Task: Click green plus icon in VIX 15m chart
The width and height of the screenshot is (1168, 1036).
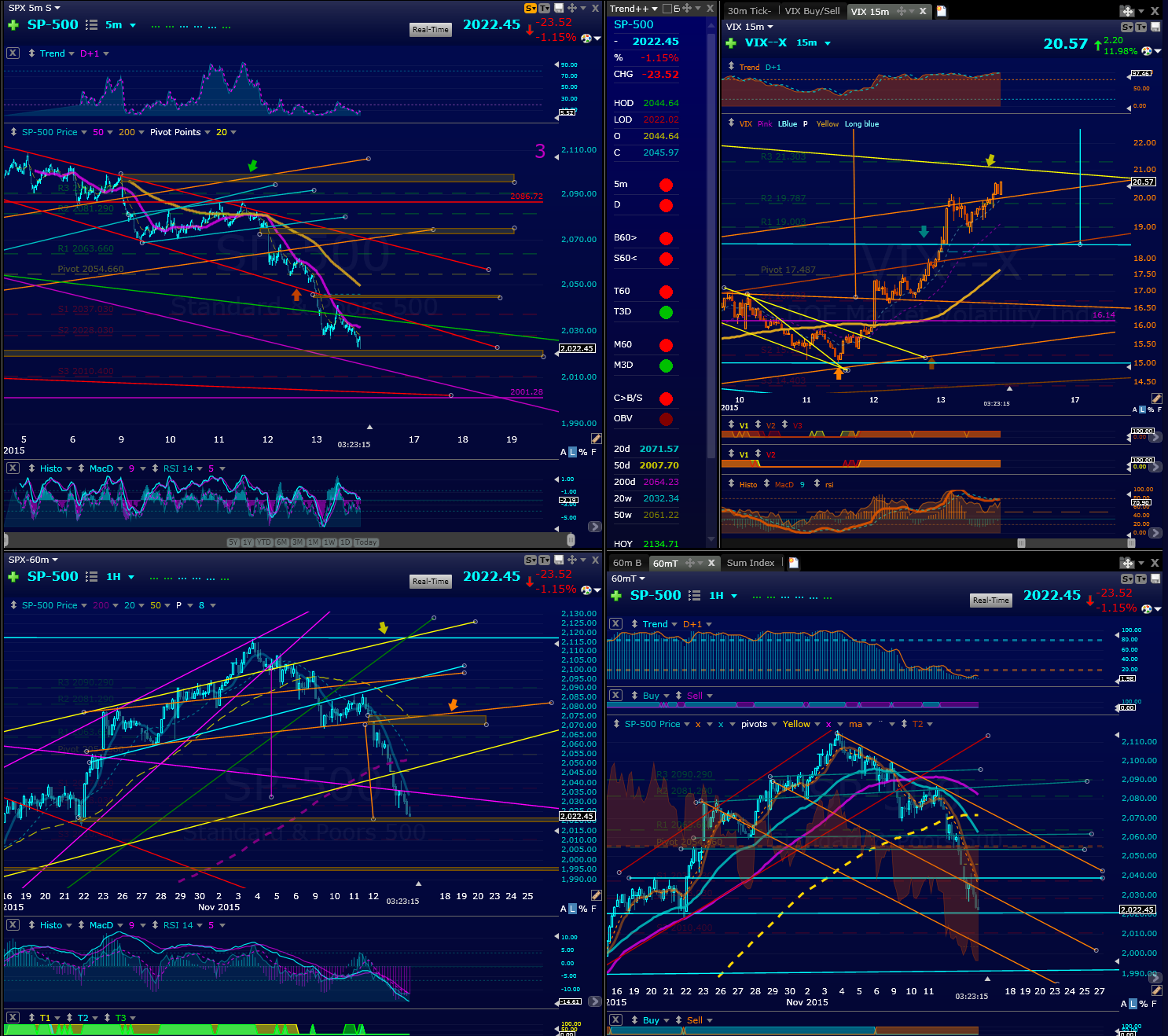Action: (x=731, y=43)
